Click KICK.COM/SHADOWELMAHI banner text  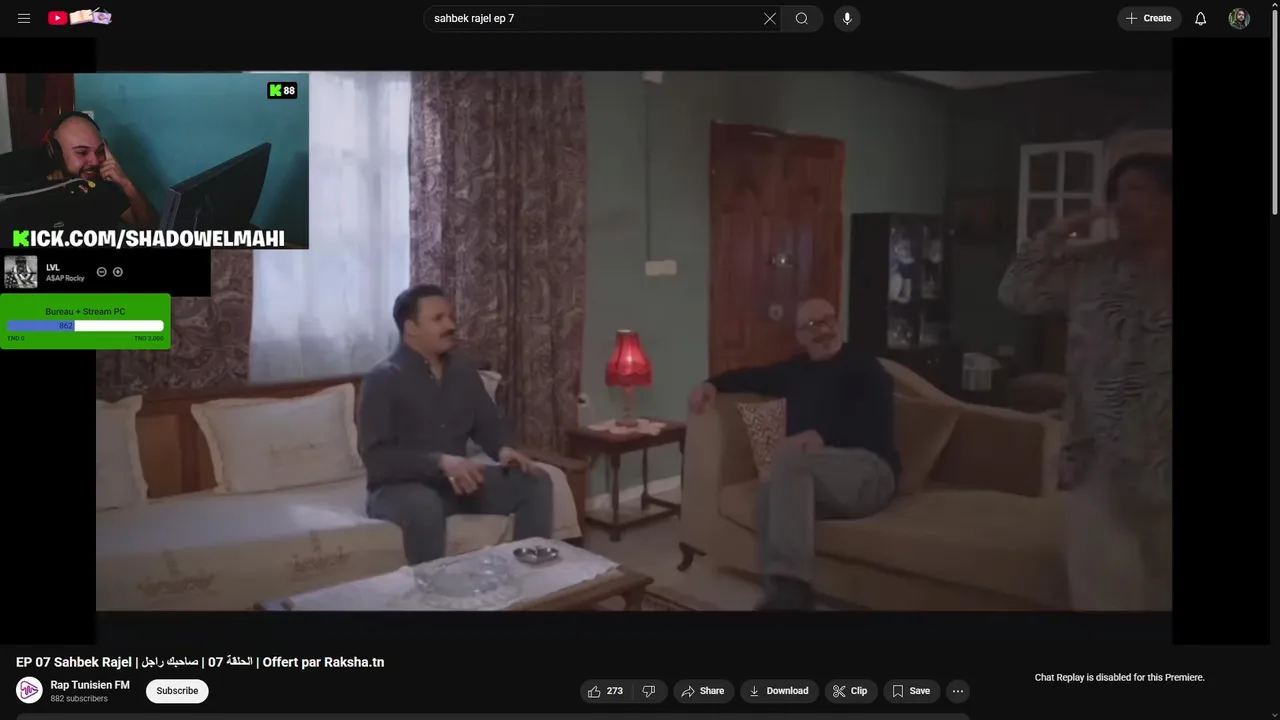point(149,238)
